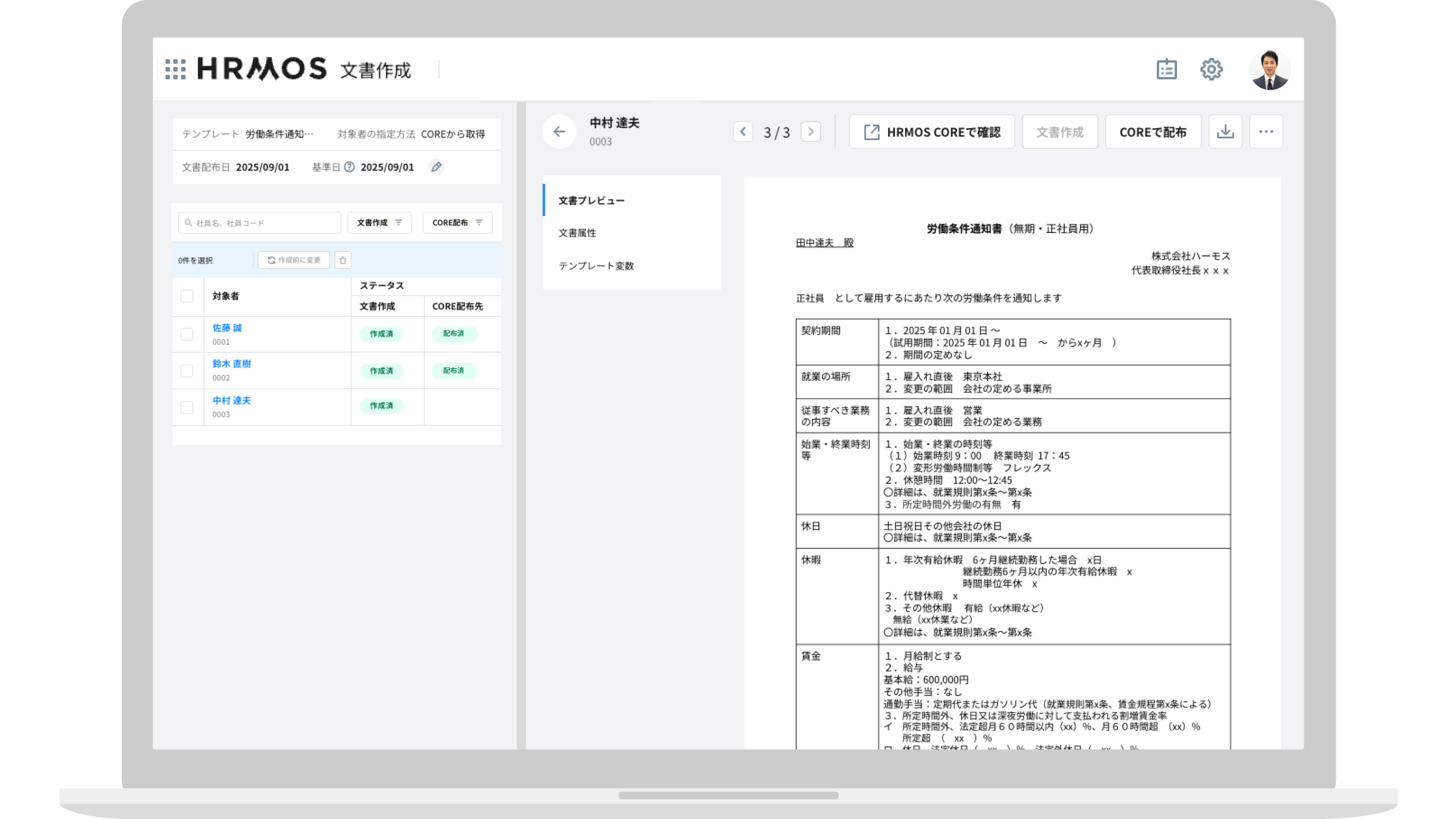Image resolution: width=1456 pixels, height=819 pixels.
Task: Open the CORE配布 filter dropdown
Action: [x=457, y=222]
